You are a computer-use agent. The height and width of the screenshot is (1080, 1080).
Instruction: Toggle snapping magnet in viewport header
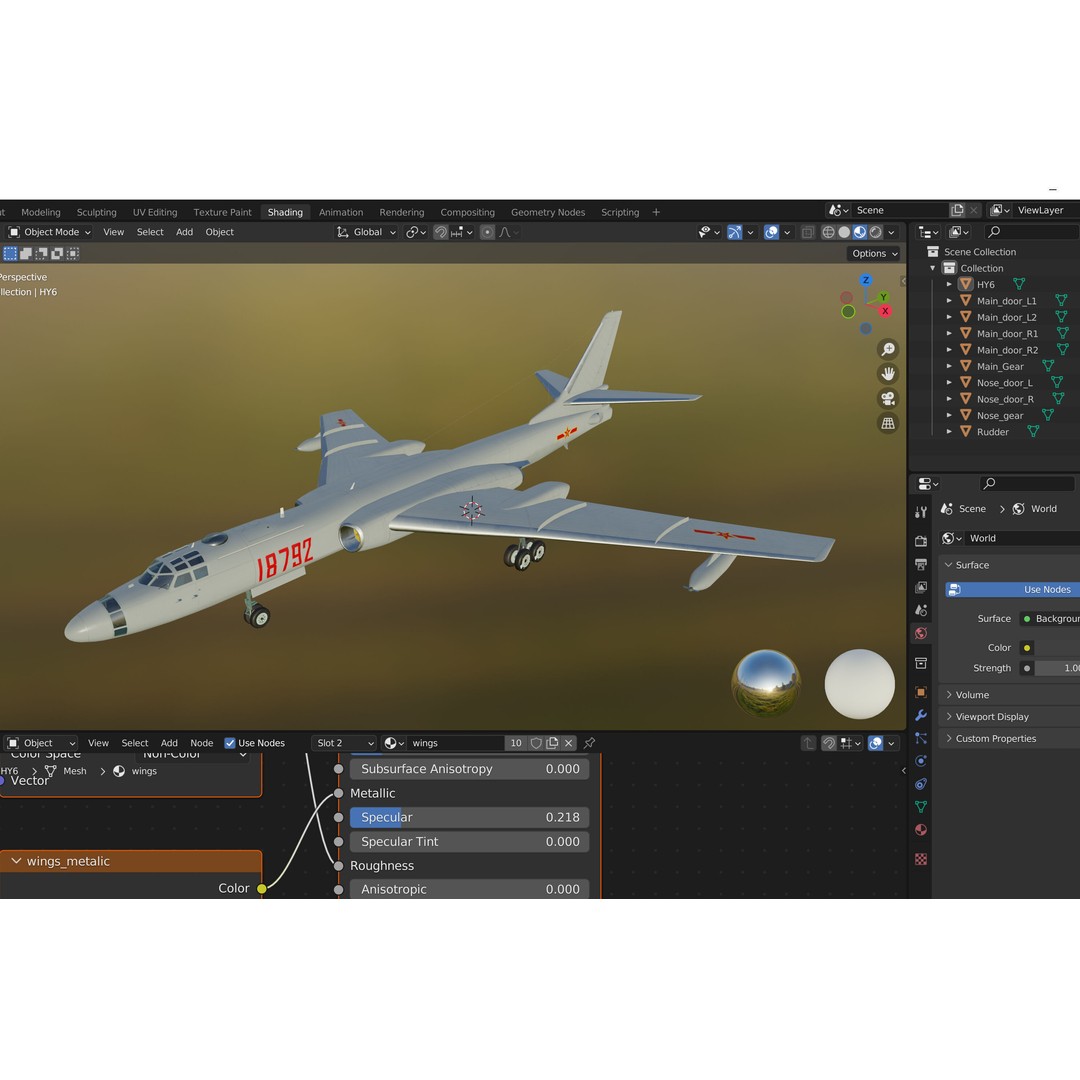(x=441, y=232)
